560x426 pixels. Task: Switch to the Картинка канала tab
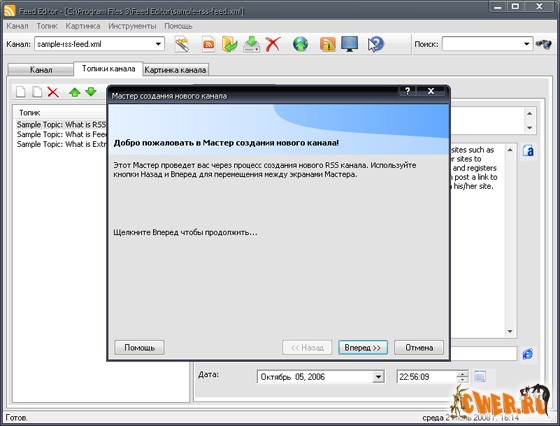[175, 70]
